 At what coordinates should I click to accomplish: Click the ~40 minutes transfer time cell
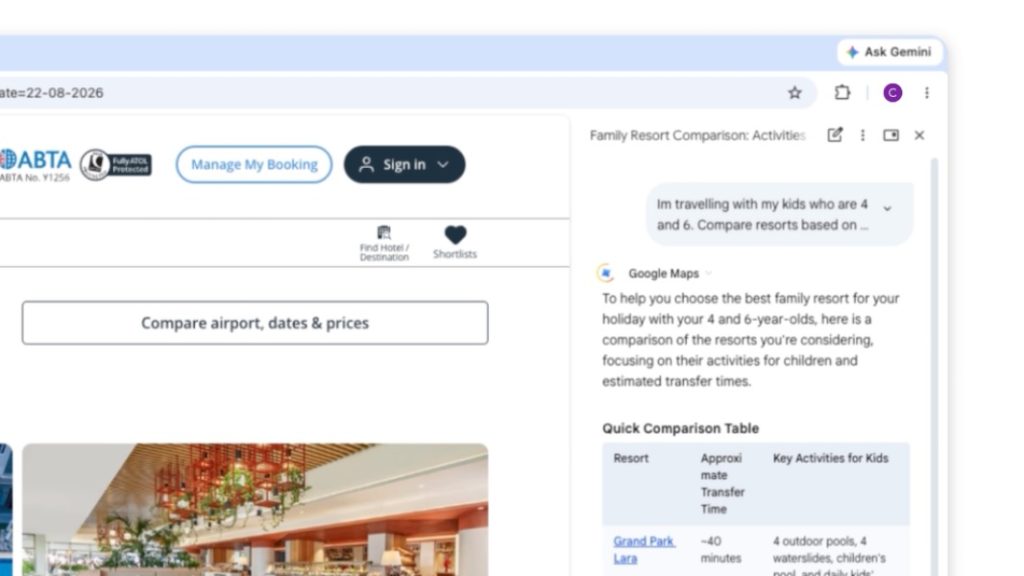pyautogui.click(x=720, y=550)
